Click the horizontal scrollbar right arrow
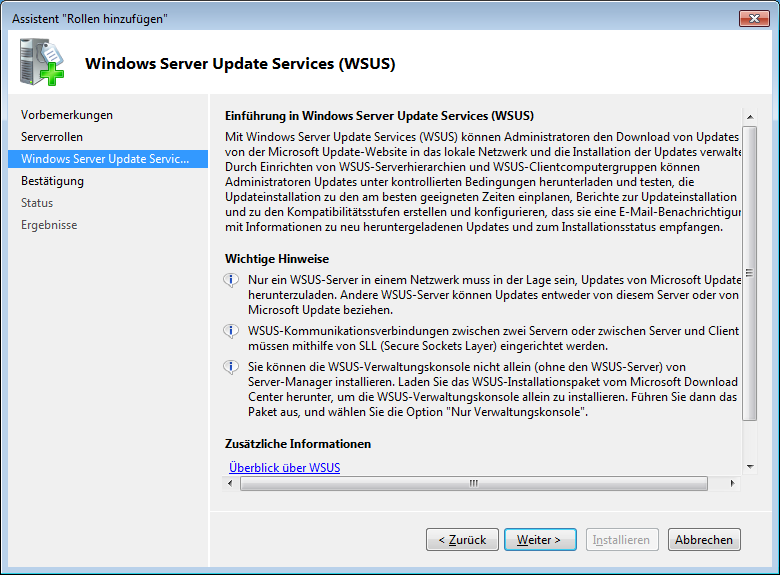Screen dimensions: 780x575 click(733, 483)
